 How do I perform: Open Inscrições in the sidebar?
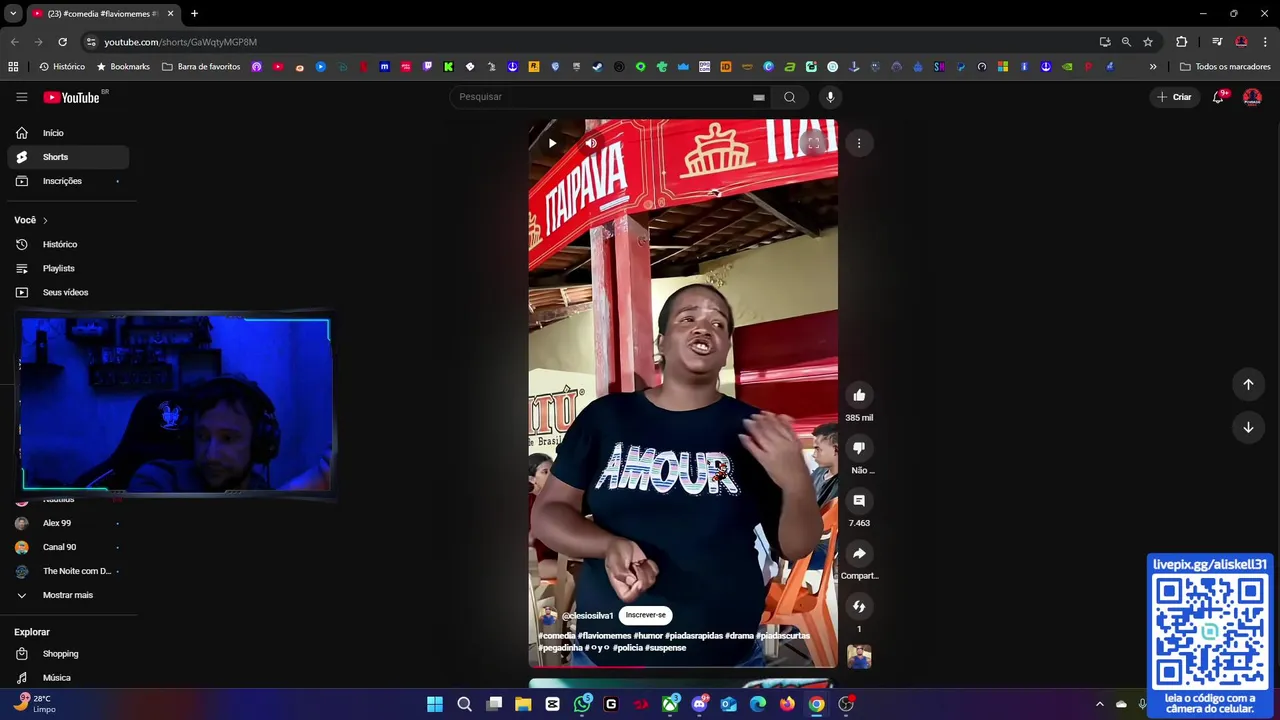click(x=68, y=181)
